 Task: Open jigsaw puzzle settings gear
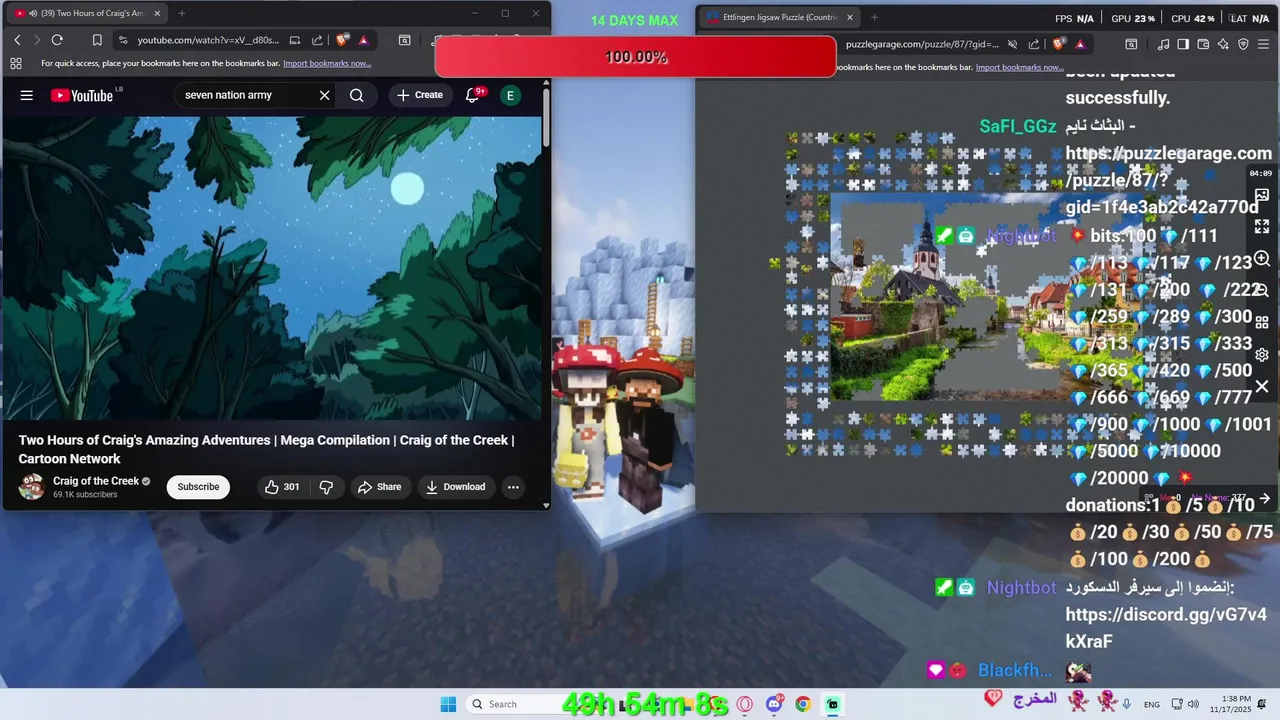[x=1262, y=354]
